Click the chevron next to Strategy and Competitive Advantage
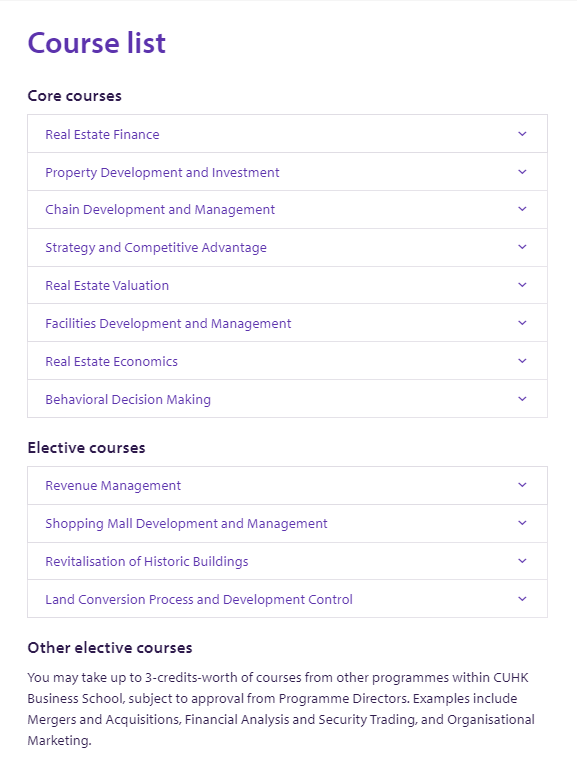The height and width of the screenshot is (784, 577). 522,247
